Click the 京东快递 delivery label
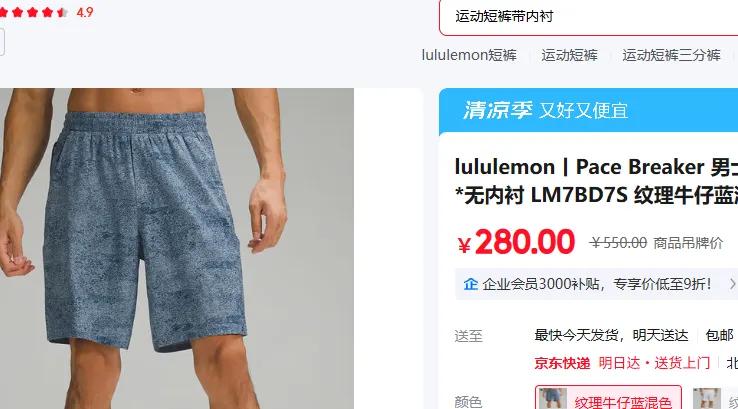 (x=562, y=363)
